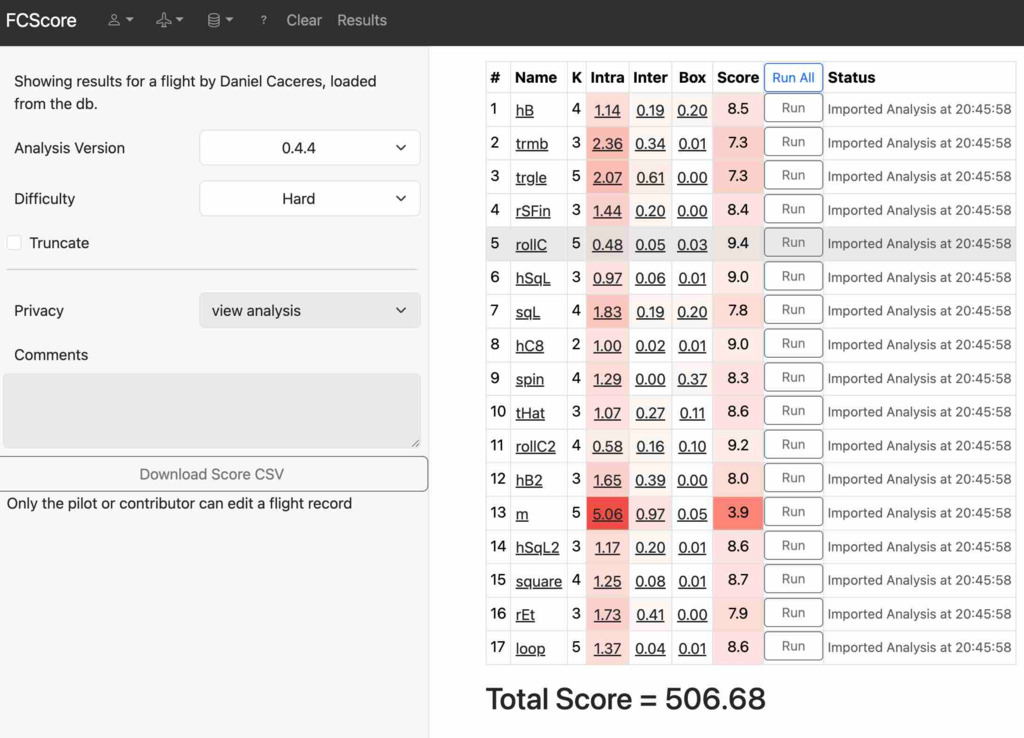Screen dimensions: 1024x738
Task: Open the user account menu icon
Action: click(x=120, y=20)
